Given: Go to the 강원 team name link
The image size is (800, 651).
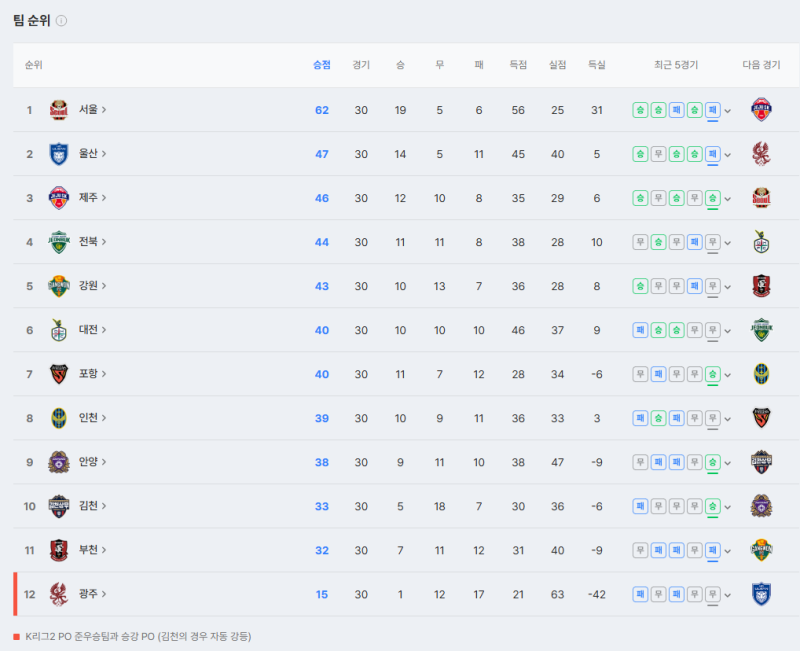Looking at the screenshot, I should coord(92,285).
